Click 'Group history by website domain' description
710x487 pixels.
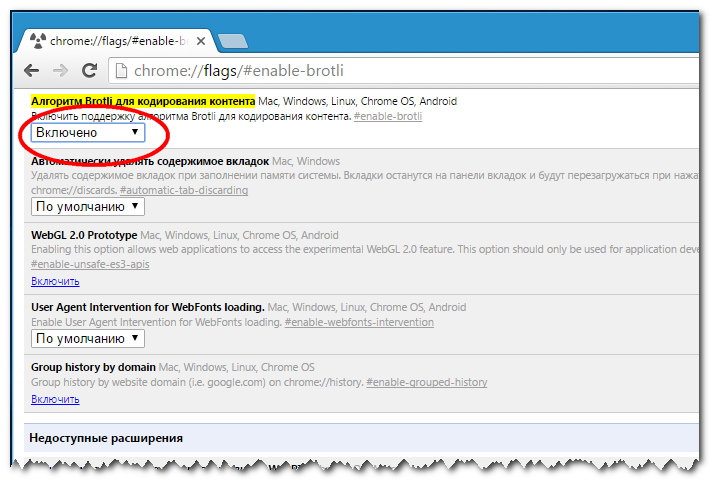click(x=197, y=382)
